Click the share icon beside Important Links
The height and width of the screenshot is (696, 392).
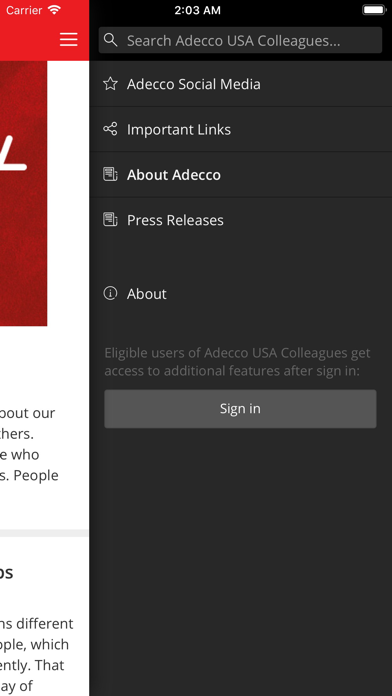click(x=110, y=129)
